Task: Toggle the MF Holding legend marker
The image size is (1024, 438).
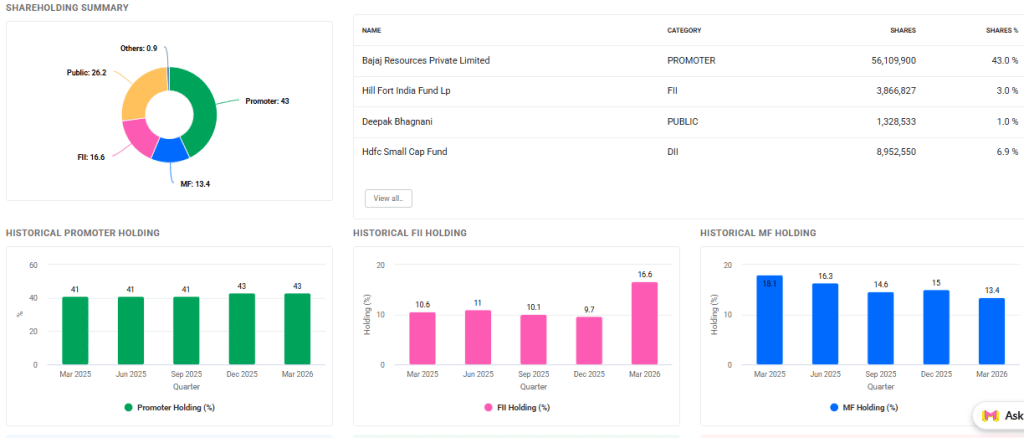Action: point(834,407)
